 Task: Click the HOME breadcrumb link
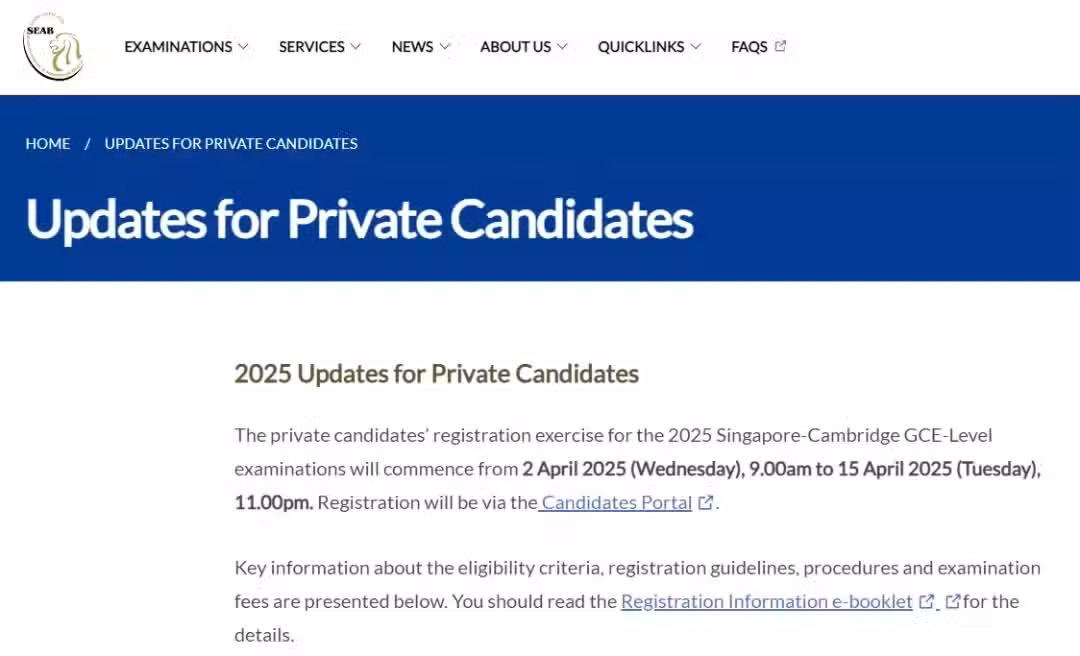(48, 143)
